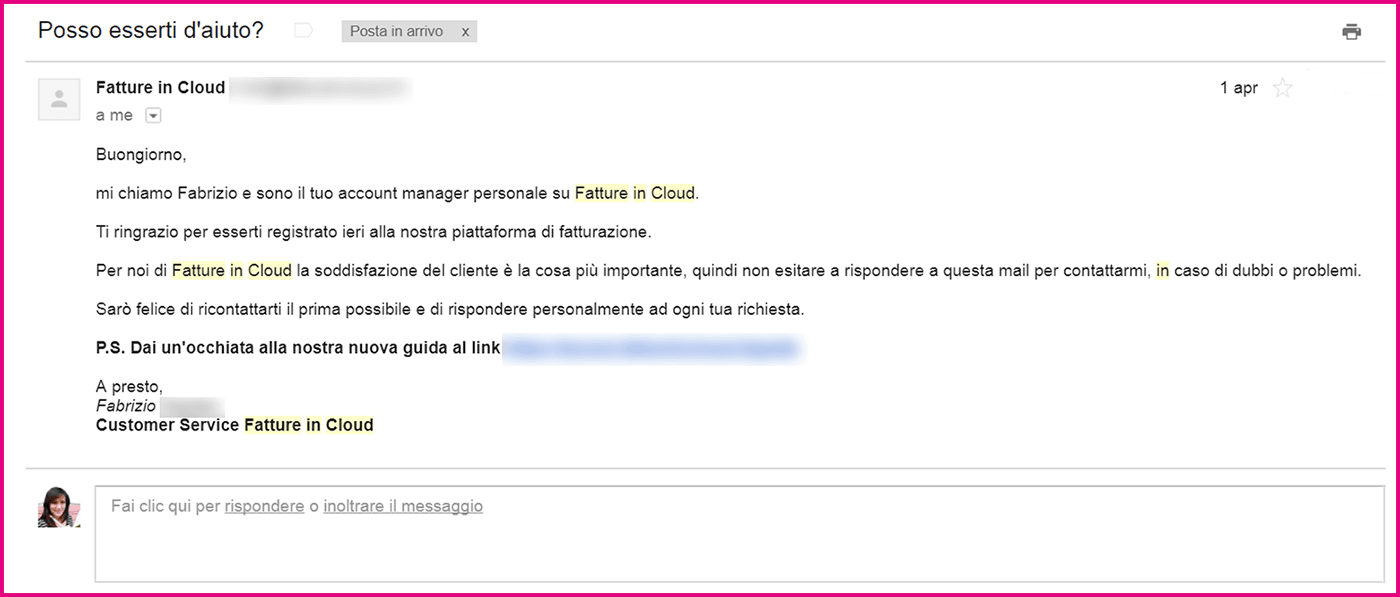Click the blurred sender email address
The height and width of the screenshot is (597, 1400).
pyautogui.click(x=320, y=87)
